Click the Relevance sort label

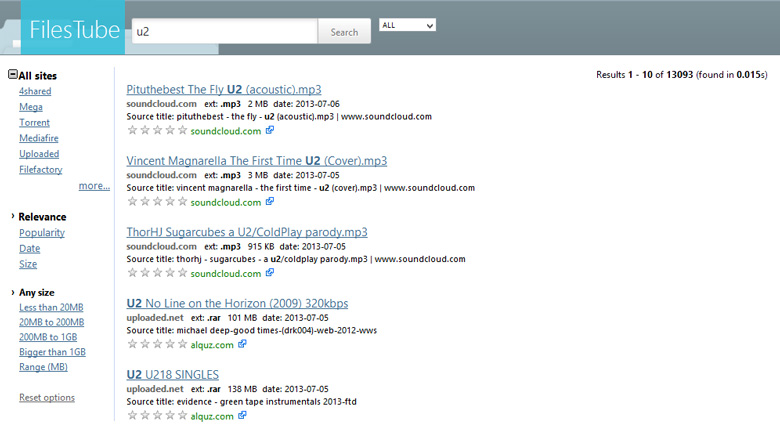(42, 217)
